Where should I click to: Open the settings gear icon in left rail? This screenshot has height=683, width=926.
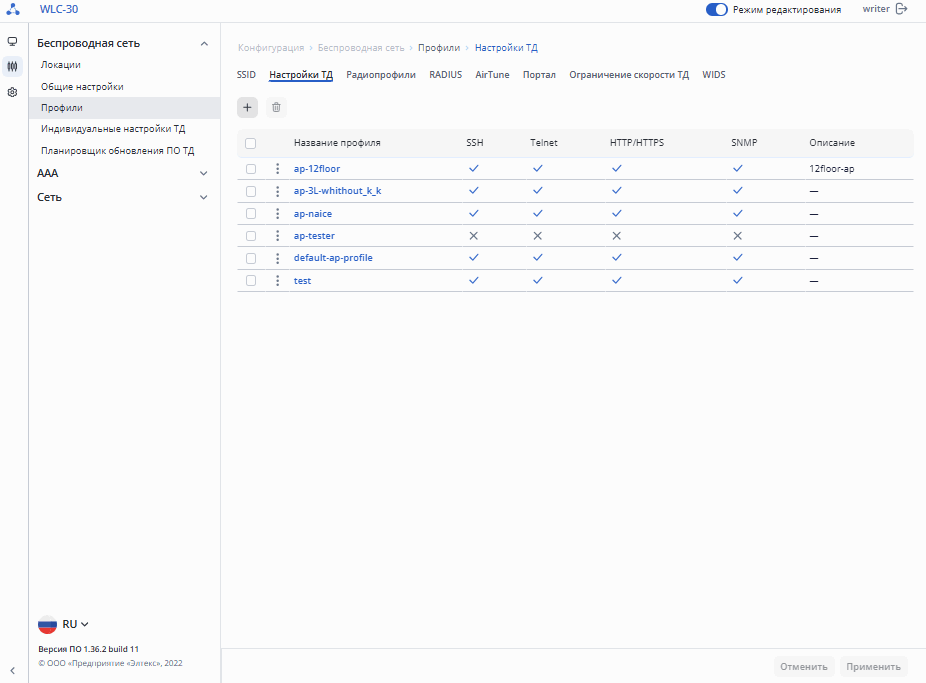(x=12, y=92)
